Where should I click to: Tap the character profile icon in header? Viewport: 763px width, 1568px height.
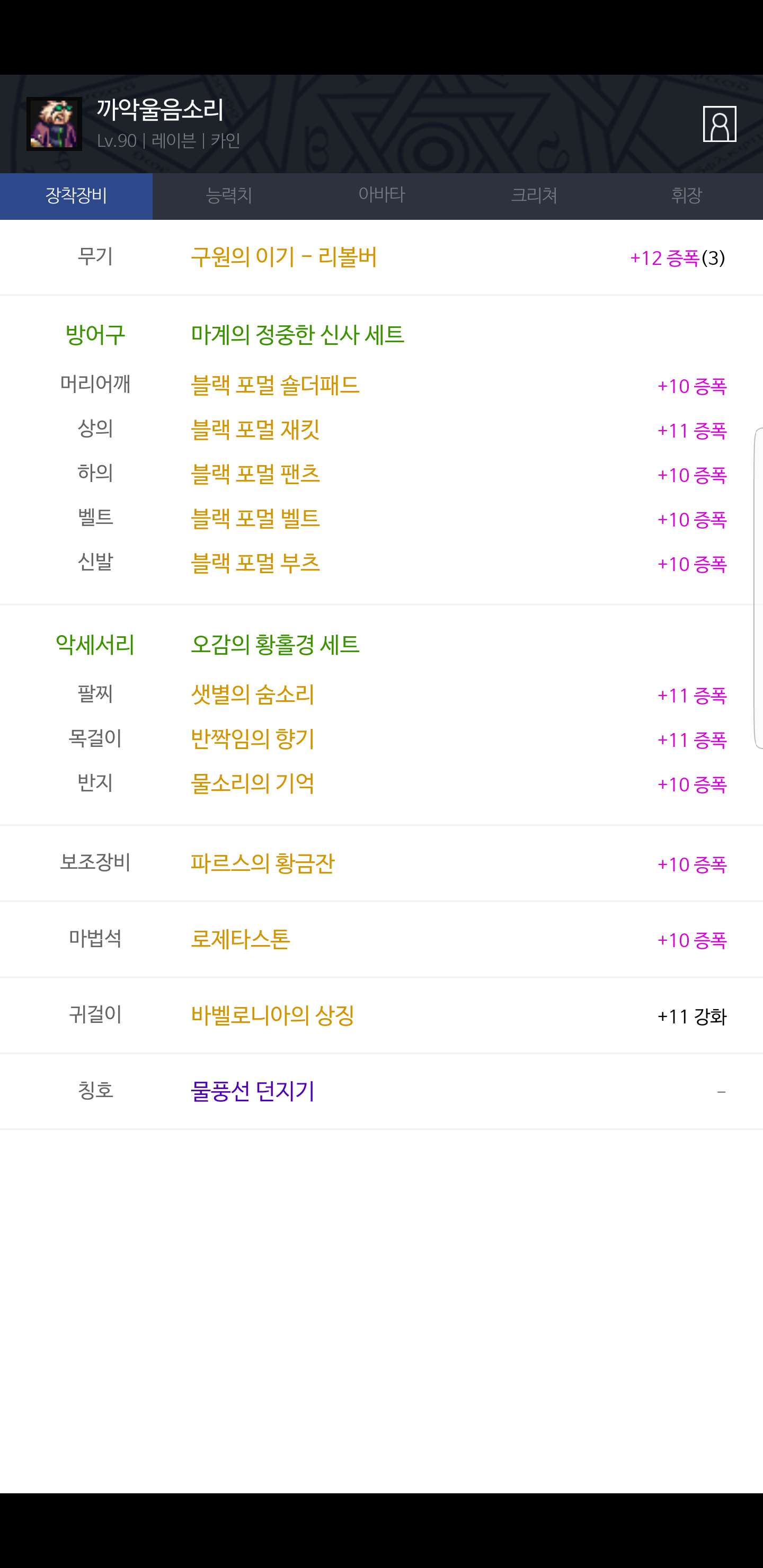[x=719, y=124]
